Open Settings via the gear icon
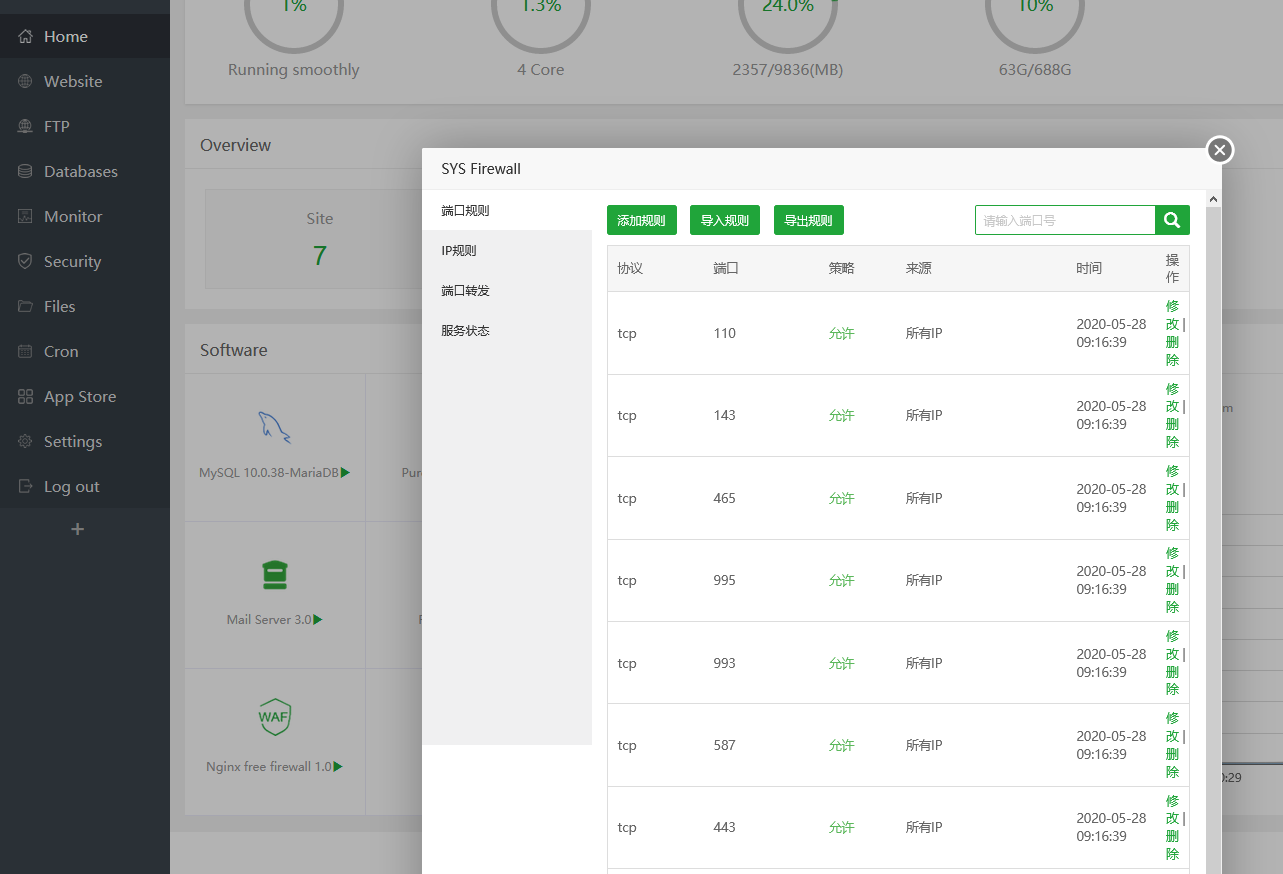1283x874 pixels. click(x=25, y=442)
